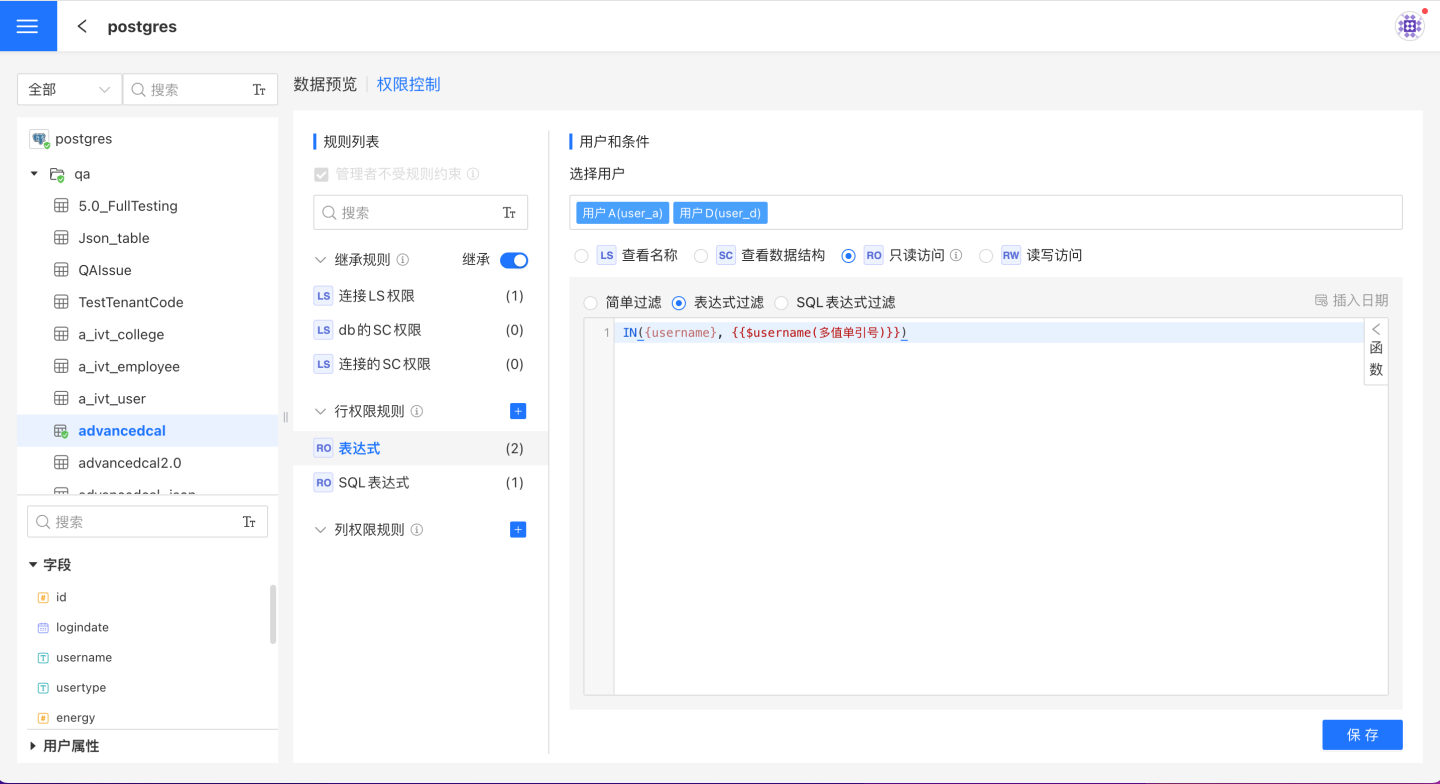Screen dimensions: 1440x784
Task: Click info icon next to 继承规则
Action: coord(403,260)
